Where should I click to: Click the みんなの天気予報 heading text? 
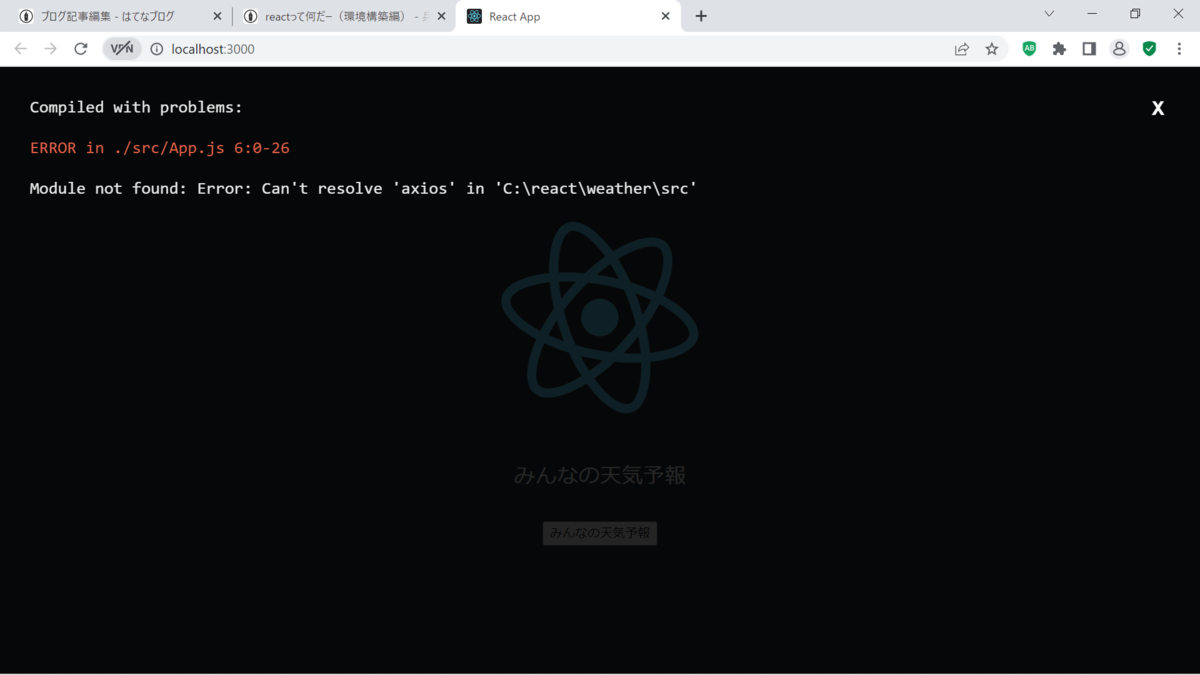point(600,475)
